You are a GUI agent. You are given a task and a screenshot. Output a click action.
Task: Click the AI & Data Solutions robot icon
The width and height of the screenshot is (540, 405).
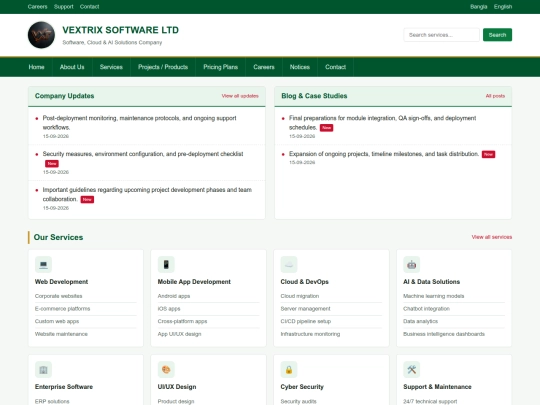(412, 264)
